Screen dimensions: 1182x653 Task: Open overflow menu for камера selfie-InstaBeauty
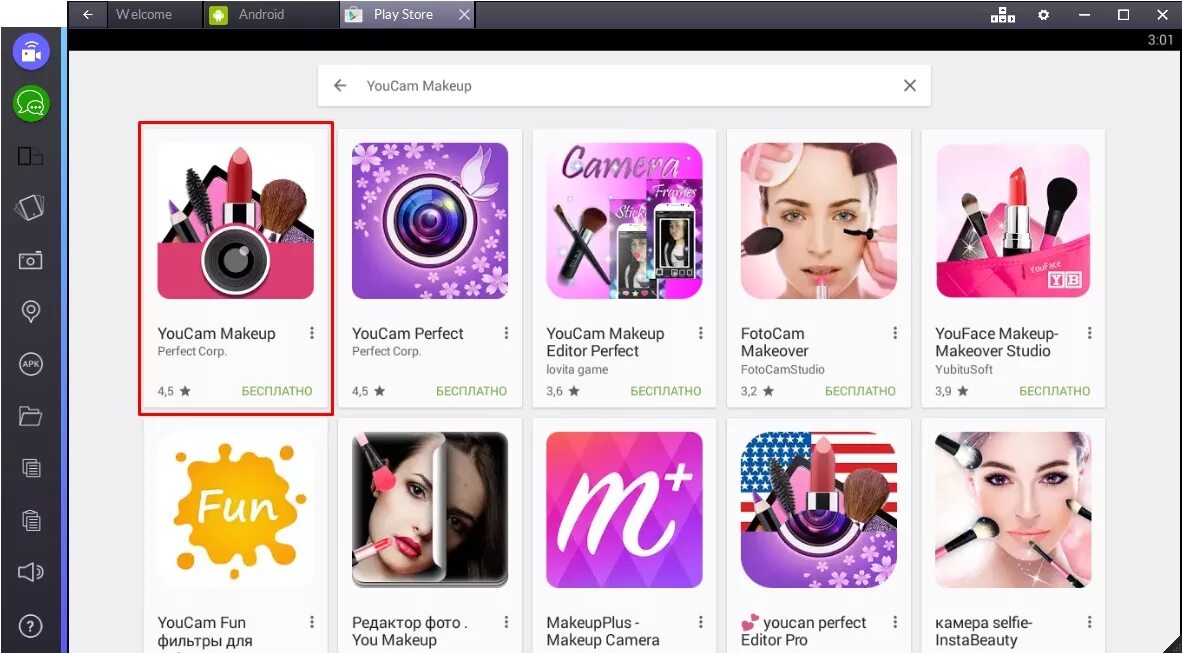click(1090, 622)
